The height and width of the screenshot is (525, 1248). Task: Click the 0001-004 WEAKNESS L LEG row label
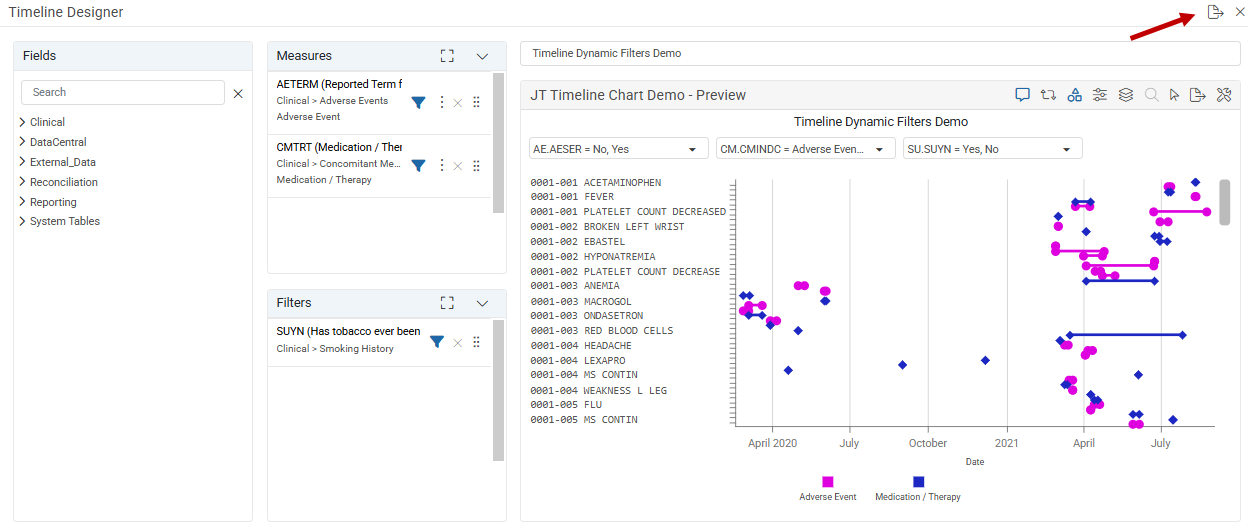pyautogui.click(x=599, y=390)
